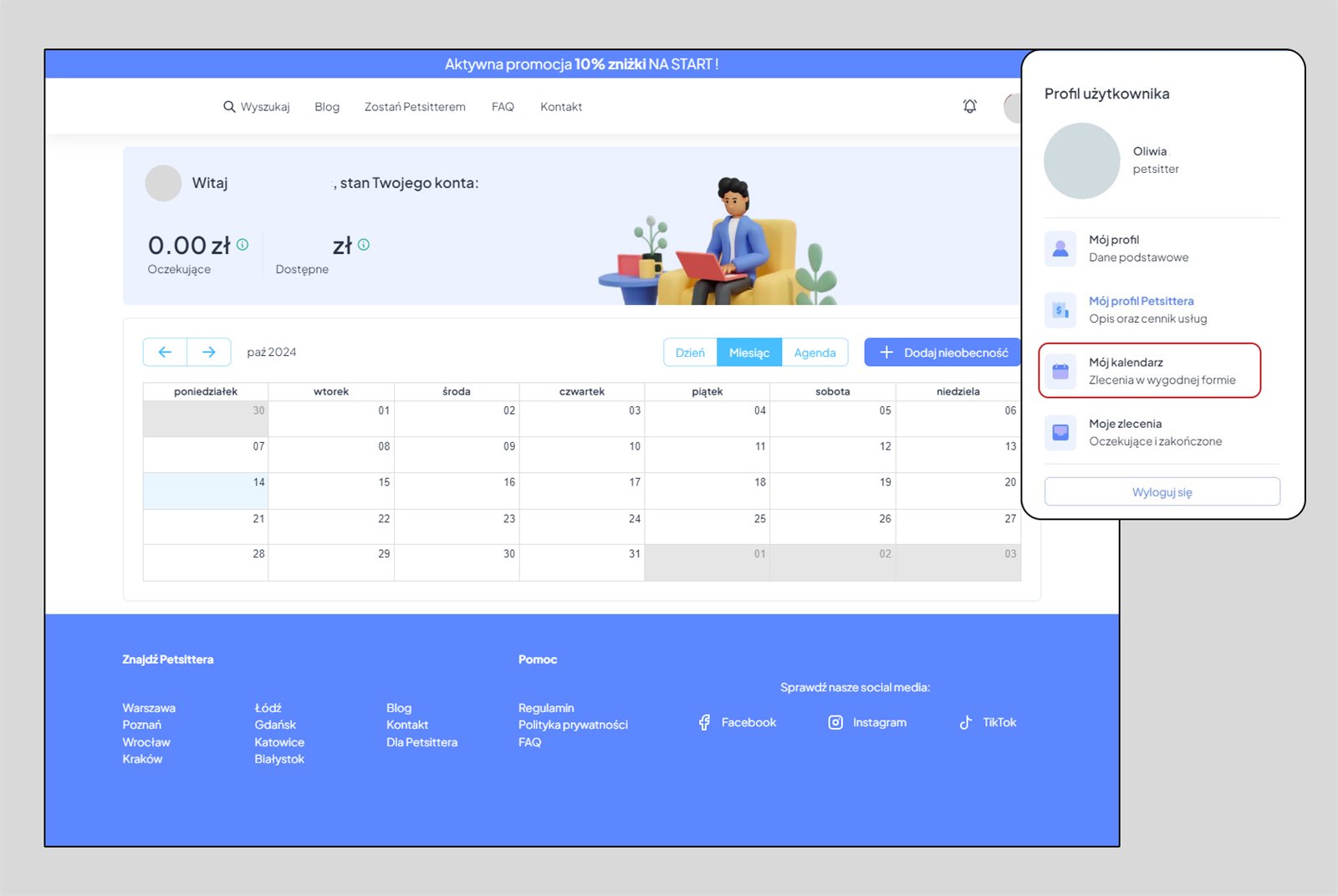Go to previous month in calendar
The height and width of the screenshot is (896, 1338).
165,352
